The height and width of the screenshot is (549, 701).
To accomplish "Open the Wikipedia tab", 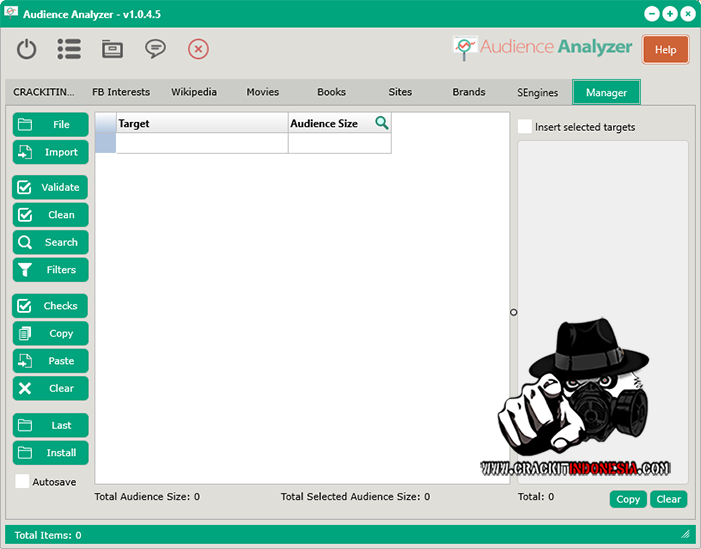I will click(x=194, y=92).
